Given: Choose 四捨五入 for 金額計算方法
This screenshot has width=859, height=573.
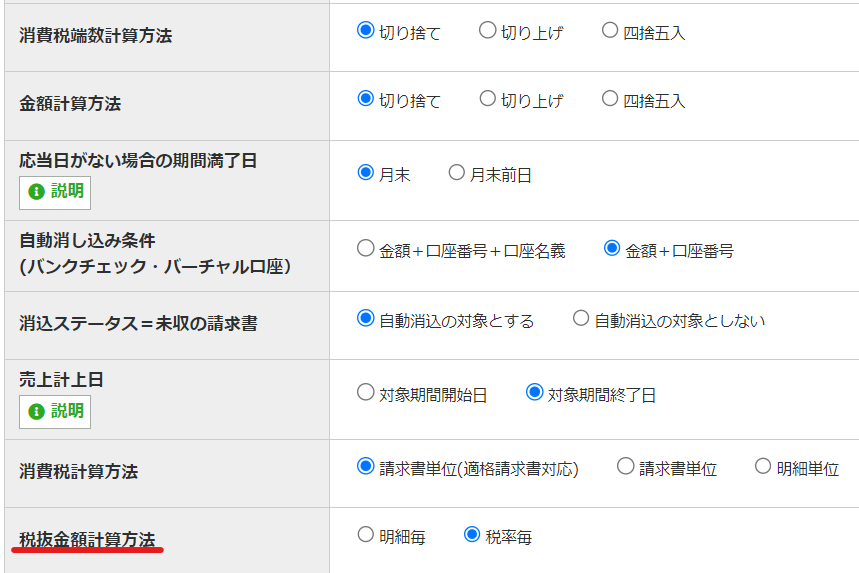Looking at the screenshot, I should pyautogui.click(x=610, y=99).
